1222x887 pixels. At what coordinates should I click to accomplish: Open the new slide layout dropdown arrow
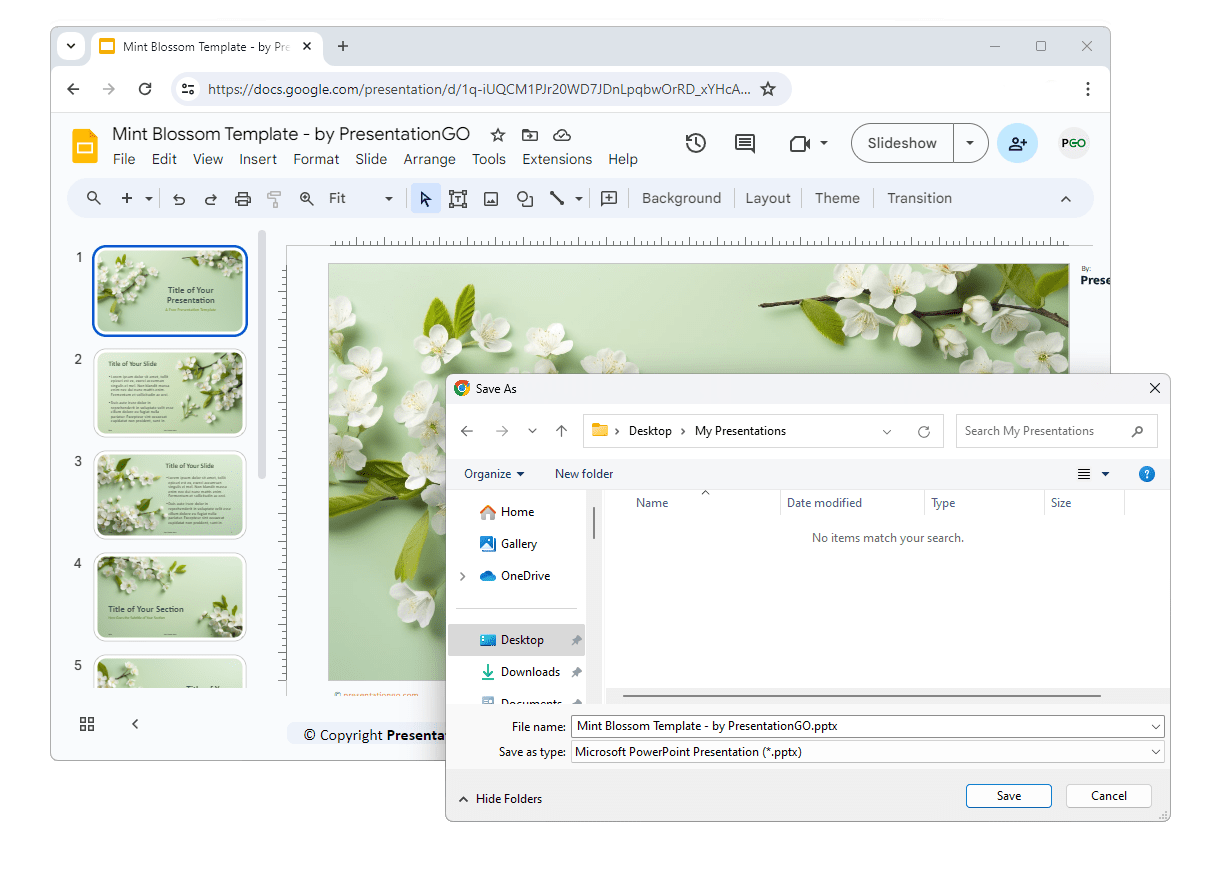pos(149,199)
